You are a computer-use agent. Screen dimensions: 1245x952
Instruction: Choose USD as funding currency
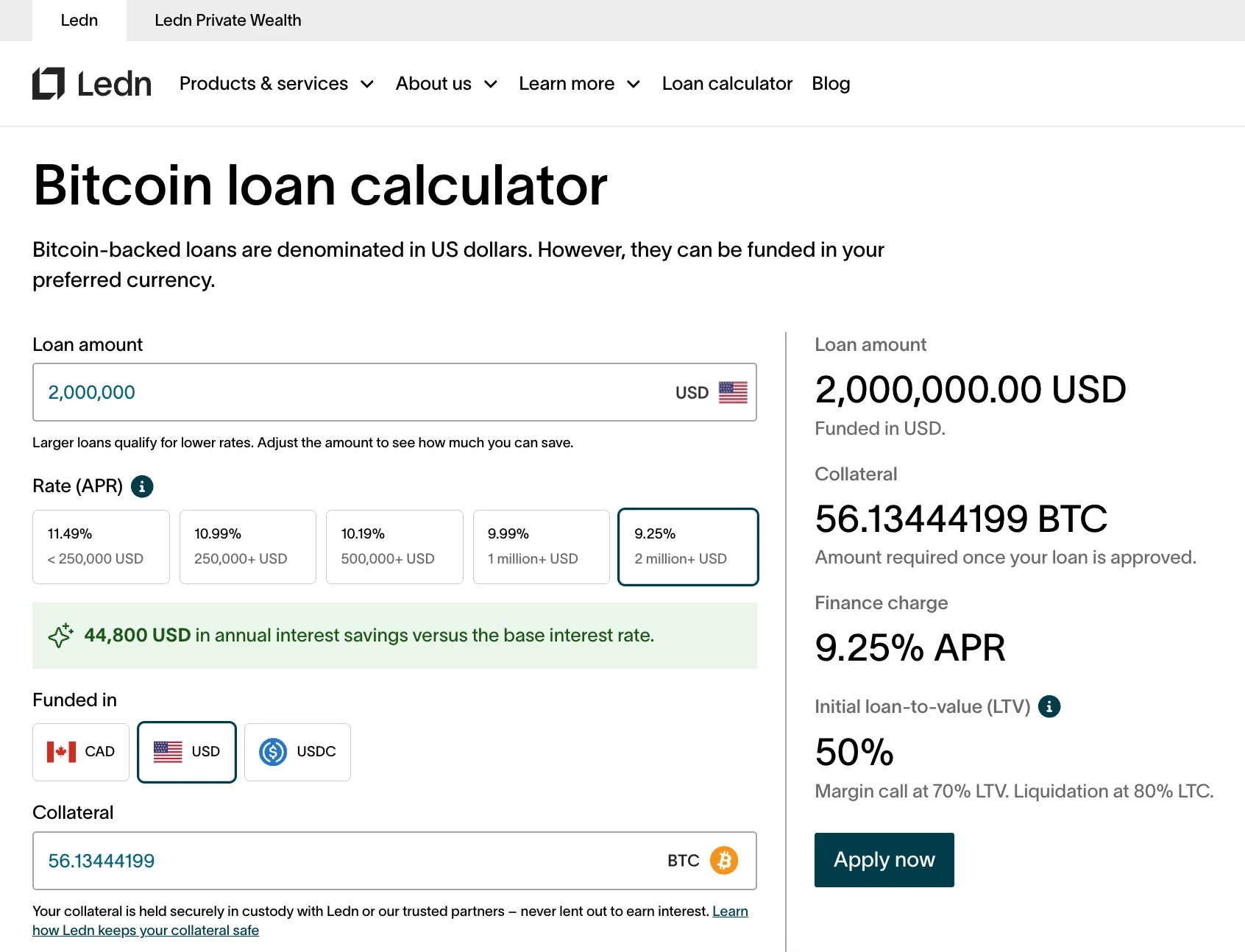point(187,752)
